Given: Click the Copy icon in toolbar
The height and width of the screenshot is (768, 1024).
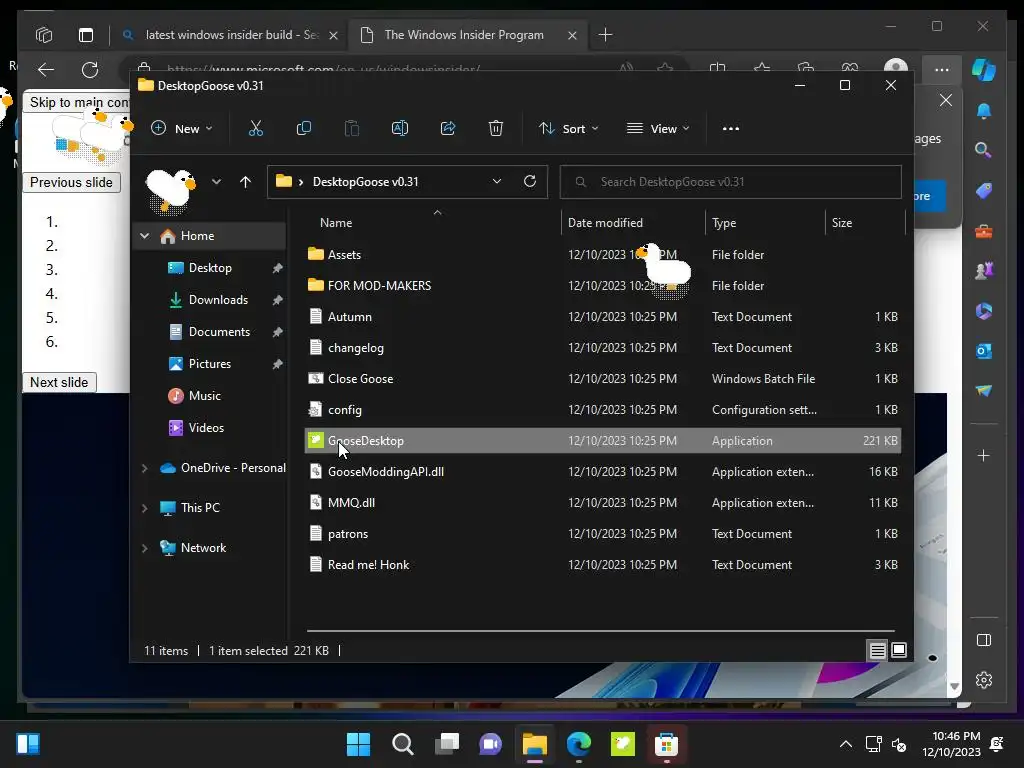Looking at the screenshot, I should [304, 129].
